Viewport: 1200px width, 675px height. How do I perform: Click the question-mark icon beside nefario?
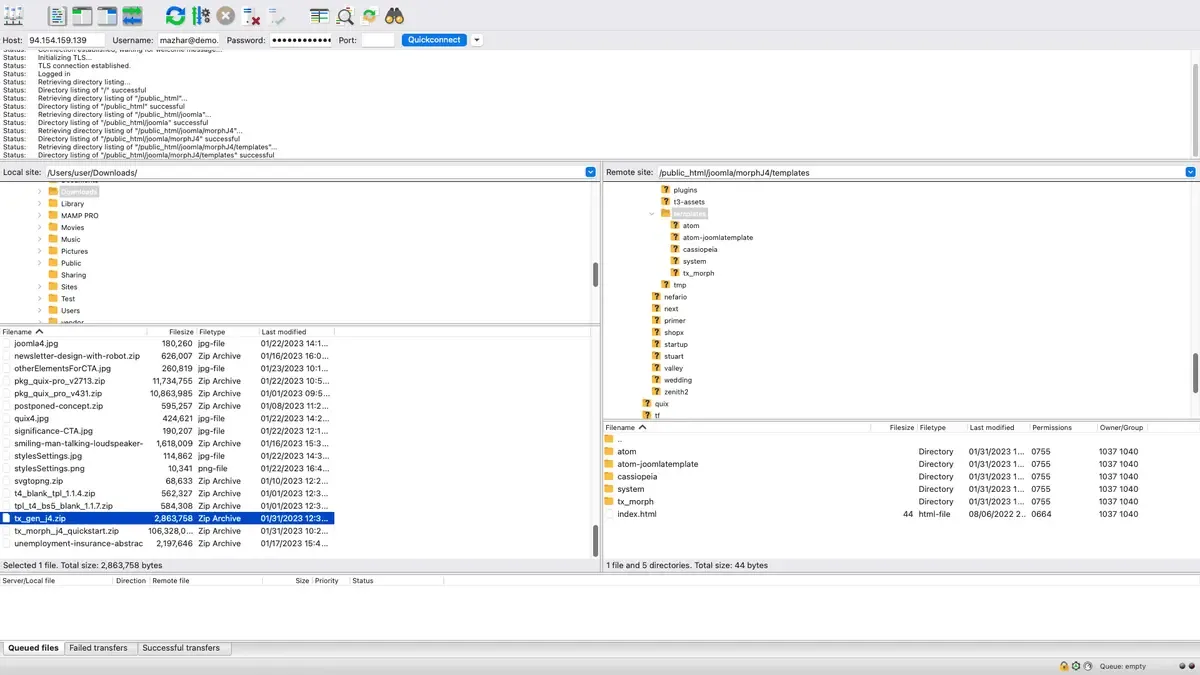point(656,297)
